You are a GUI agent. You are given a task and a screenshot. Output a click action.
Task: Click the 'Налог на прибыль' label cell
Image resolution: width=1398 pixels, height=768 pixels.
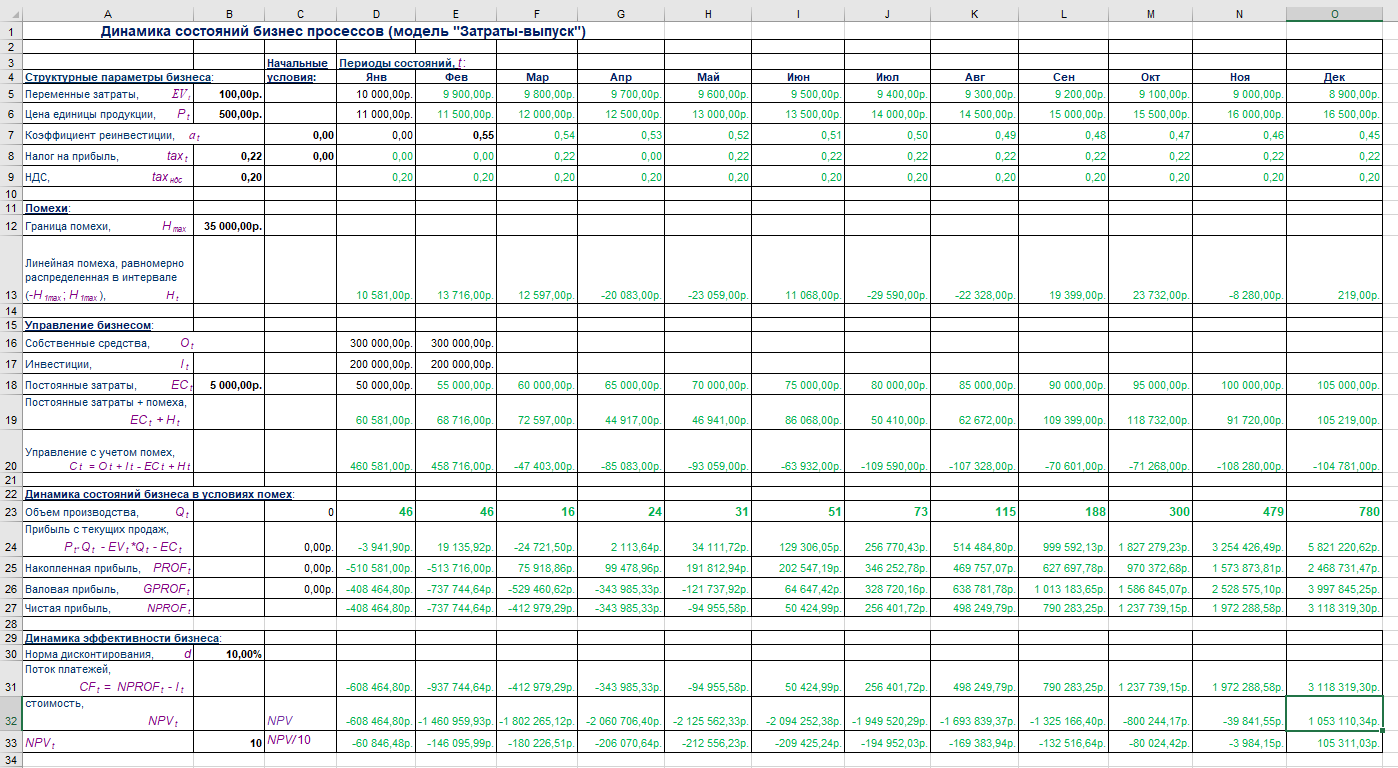(x=106, y=156)
